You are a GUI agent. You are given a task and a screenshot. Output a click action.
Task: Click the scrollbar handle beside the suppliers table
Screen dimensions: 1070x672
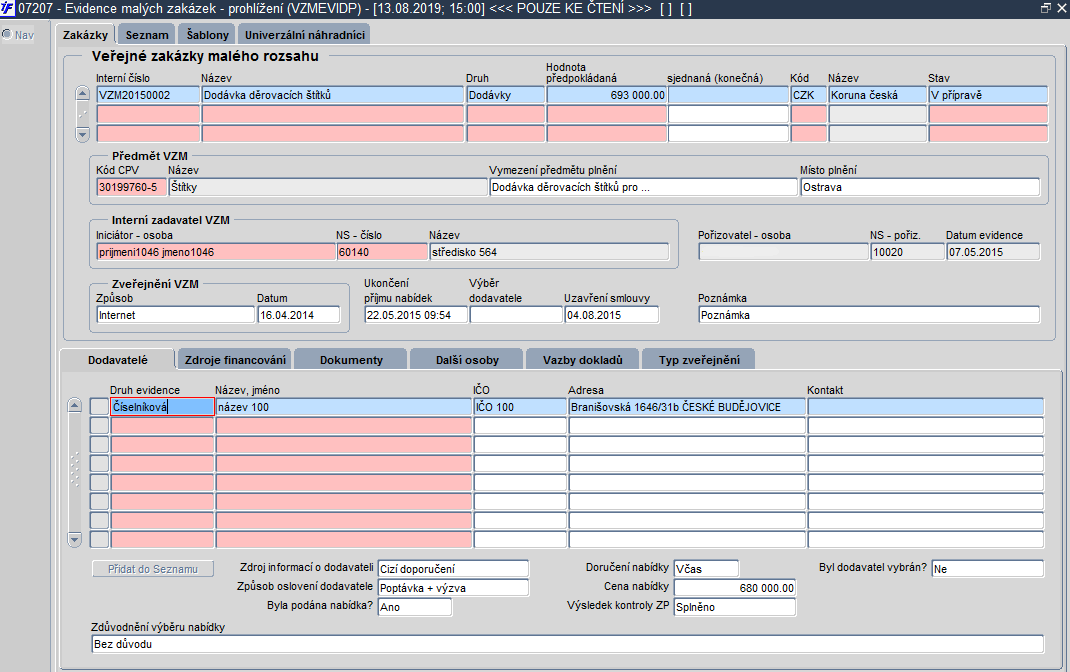[75, 469]
